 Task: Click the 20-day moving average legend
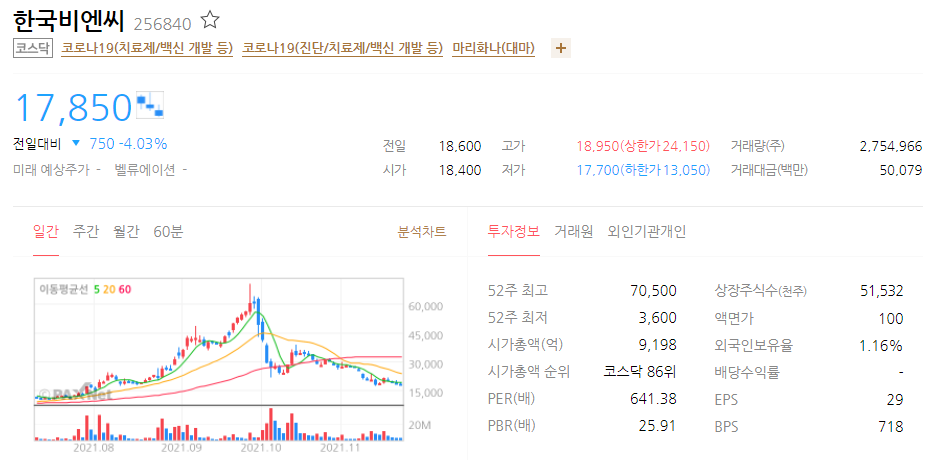[109, 289]
